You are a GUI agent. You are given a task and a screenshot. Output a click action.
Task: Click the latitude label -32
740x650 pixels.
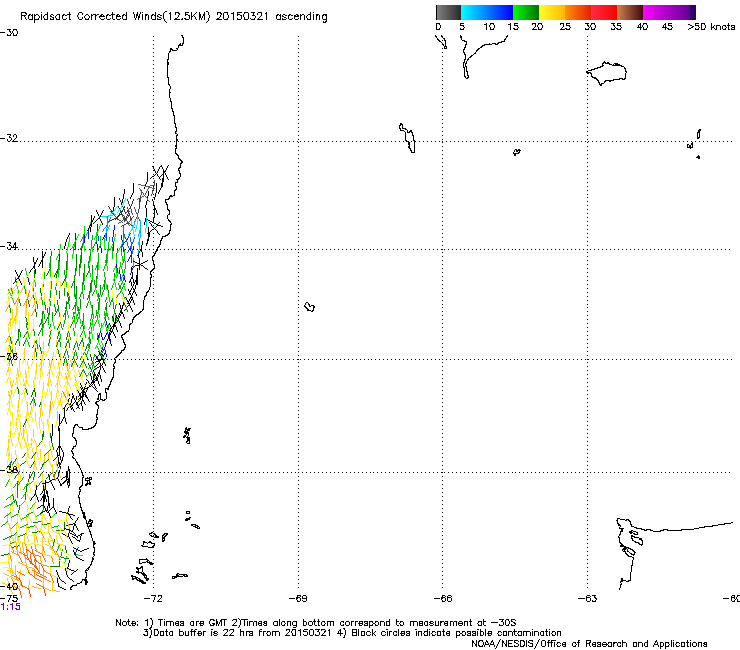click(x=9, y=138)
